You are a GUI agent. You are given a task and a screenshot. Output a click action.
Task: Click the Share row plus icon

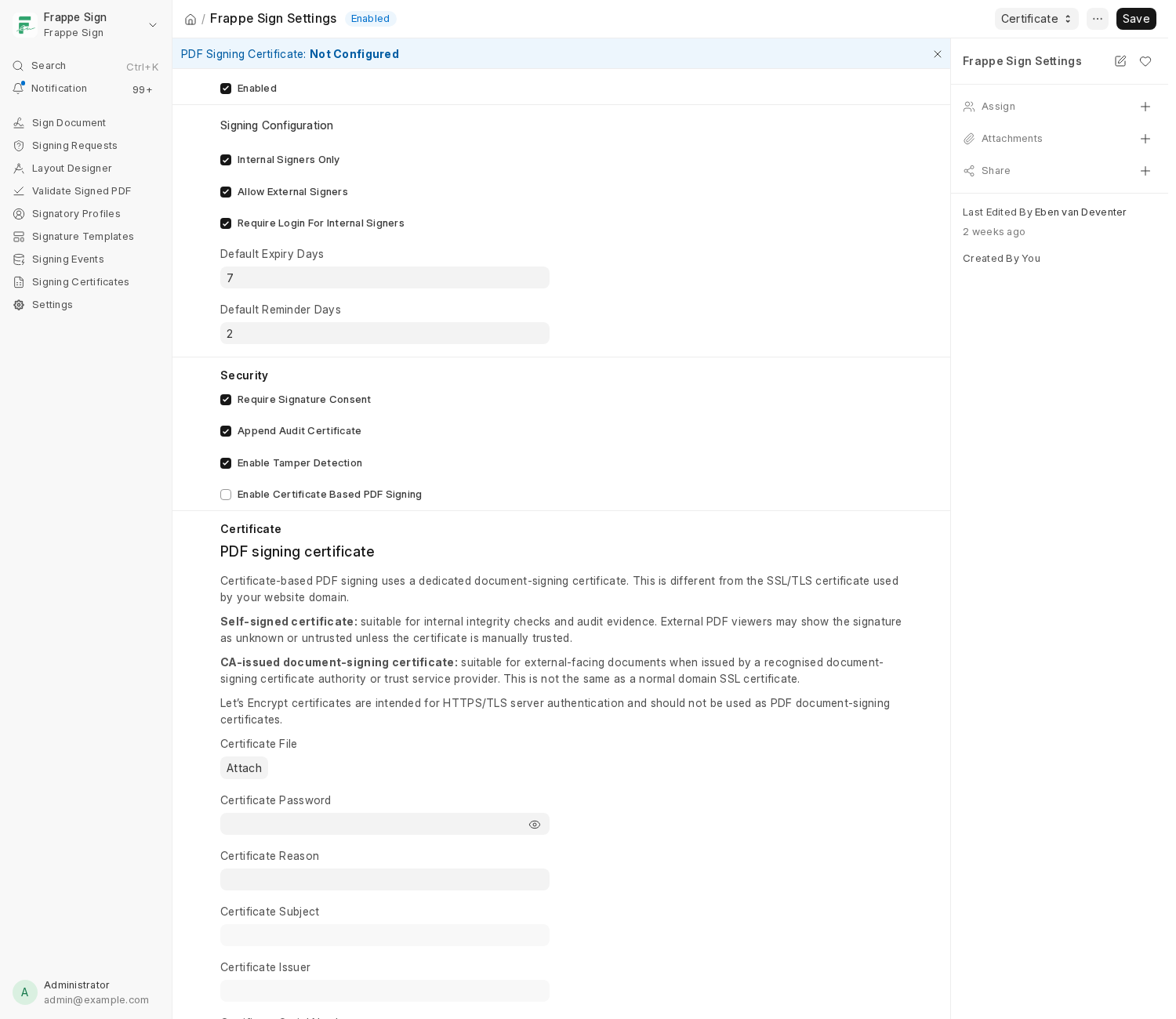click(1145, 171)
